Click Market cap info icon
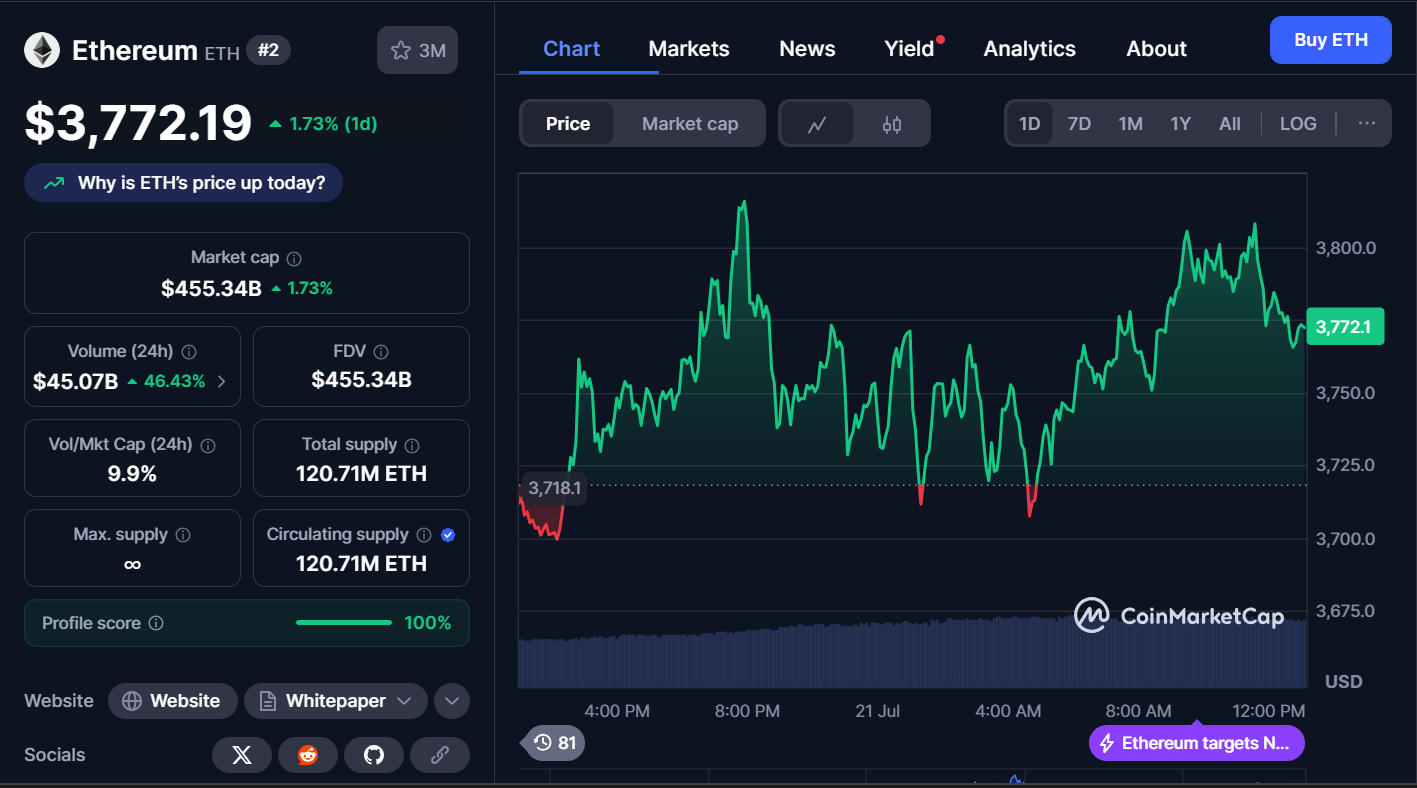This screenshot has height=788, width=1417. (294, 258)
